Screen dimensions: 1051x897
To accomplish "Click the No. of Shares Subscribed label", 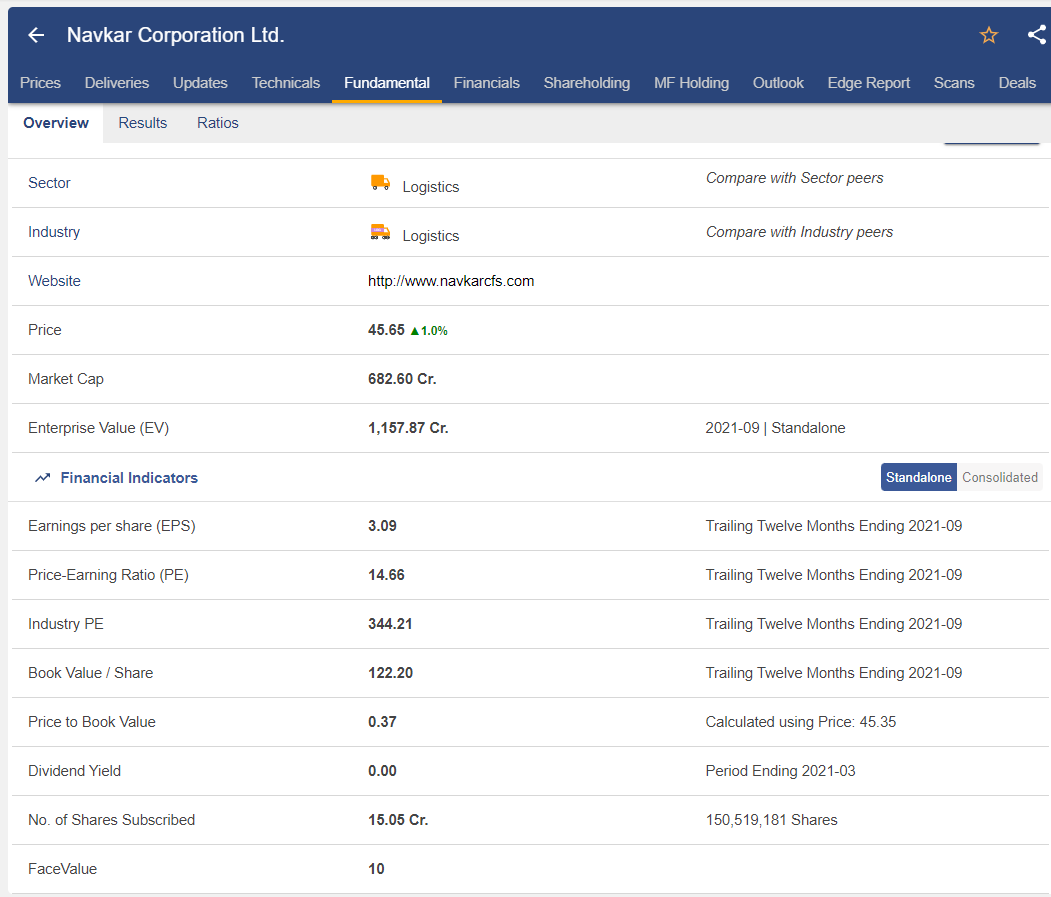I will pos(111,820).
